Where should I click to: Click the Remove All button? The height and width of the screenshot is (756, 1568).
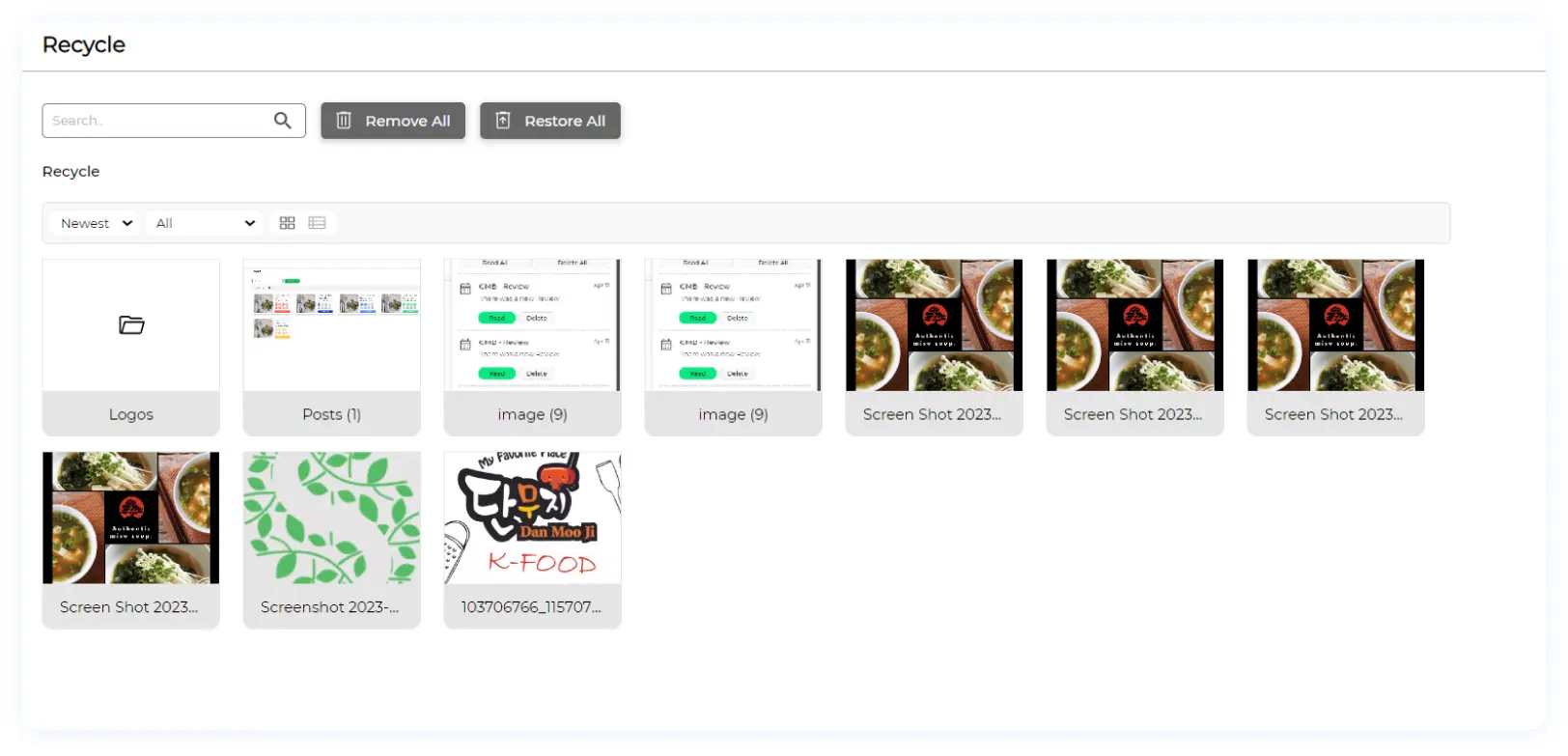click(393, 121)
